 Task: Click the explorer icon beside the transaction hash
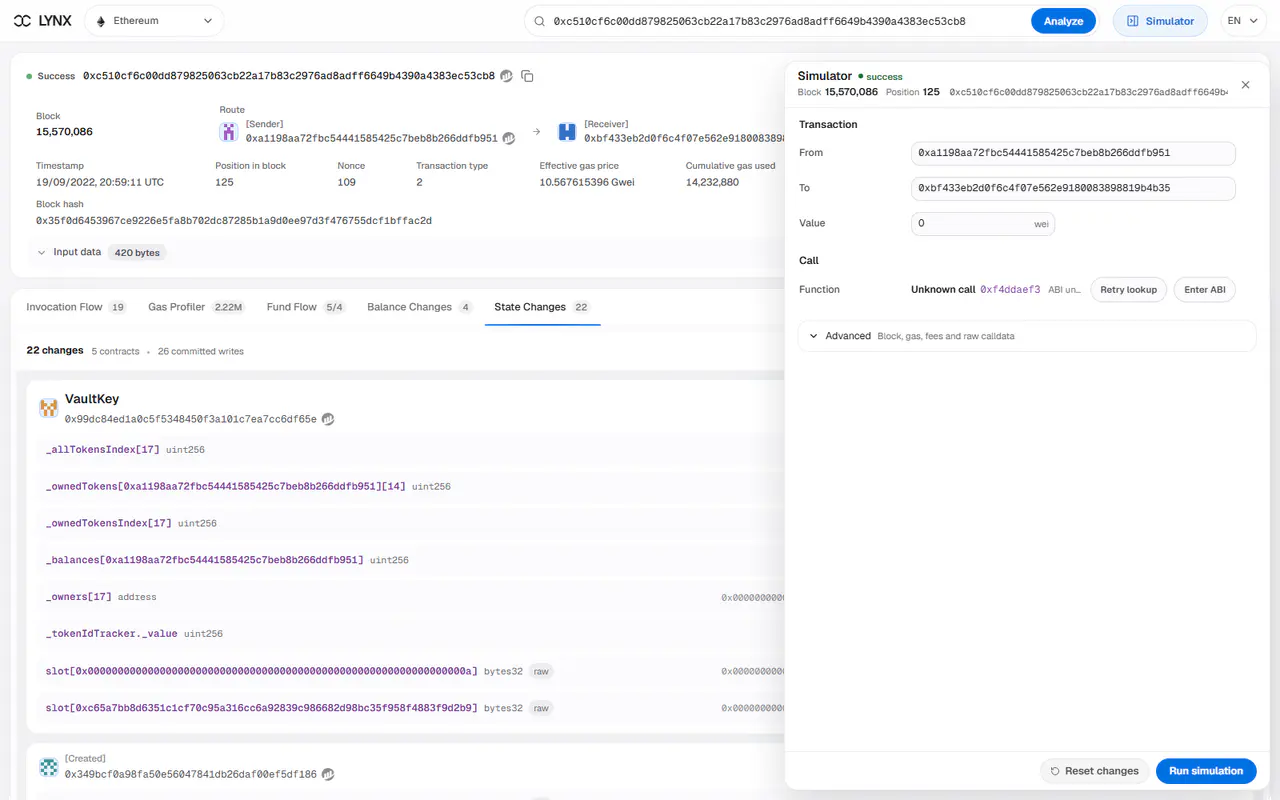pos(507,76)
